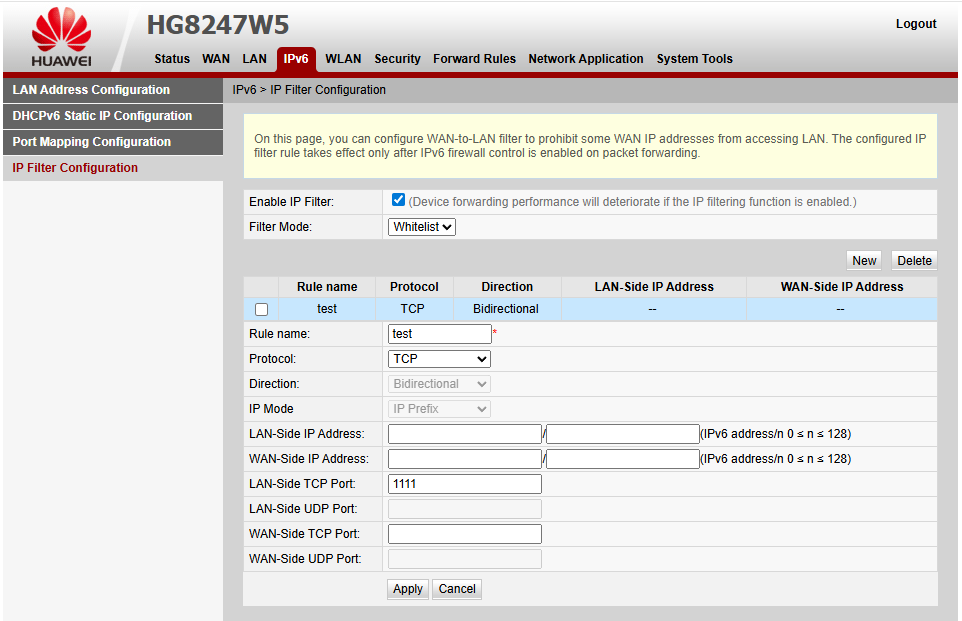The height and width of the screenshot is (621, 962).
Task: Click the Delete button
Action: coord(914,261)
